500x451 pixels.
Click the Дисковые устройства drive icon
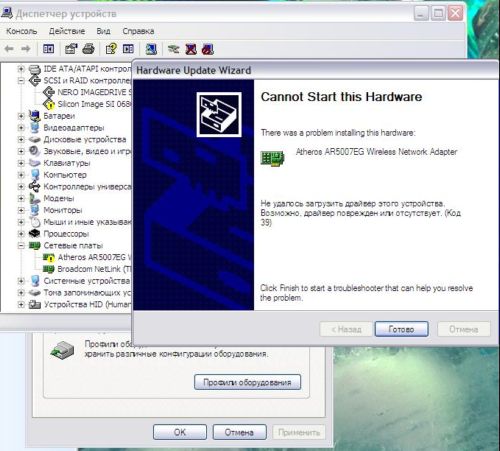[x=34, y=139]
